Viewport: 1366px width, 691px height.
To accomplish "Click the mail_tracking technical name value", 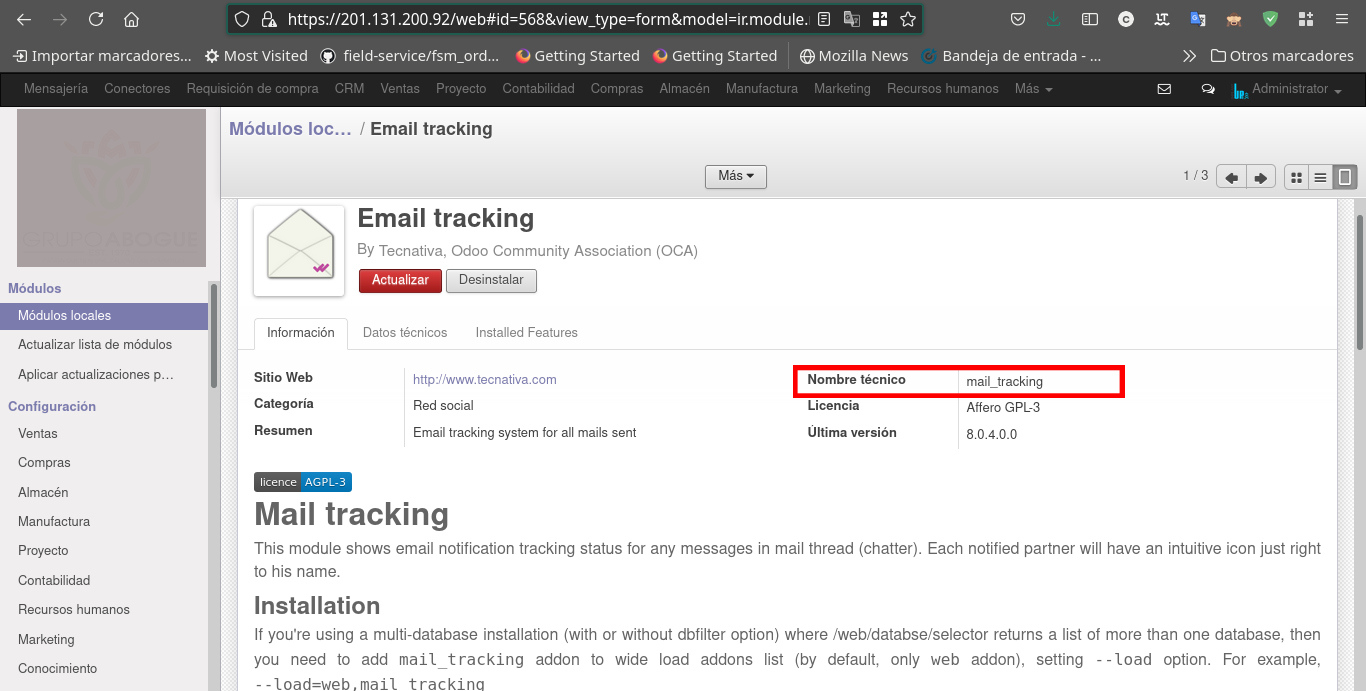I will tap(1004, 382).
